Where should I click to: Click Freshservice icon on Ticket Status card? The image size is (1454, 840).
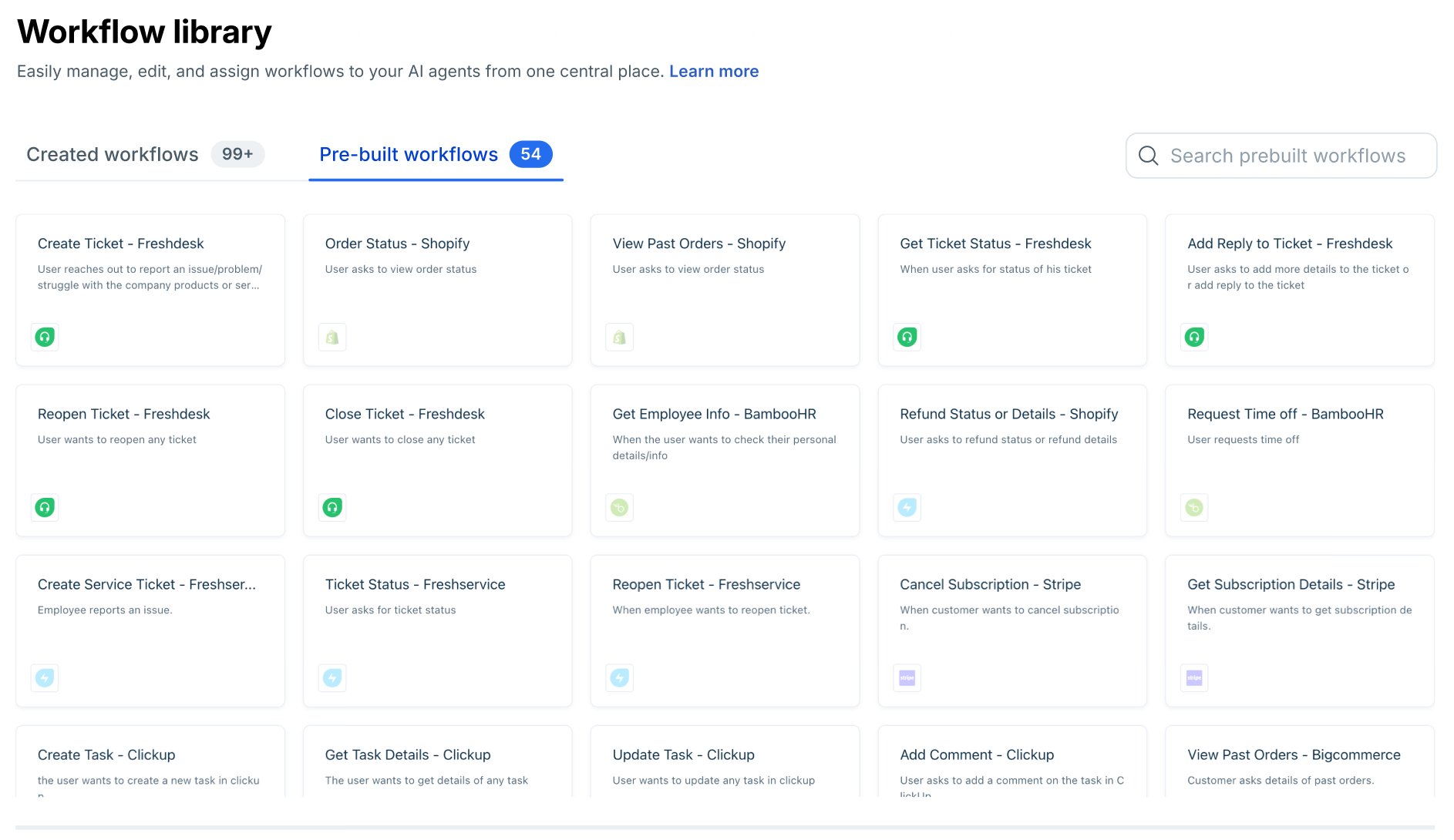(x=332, y=677)
